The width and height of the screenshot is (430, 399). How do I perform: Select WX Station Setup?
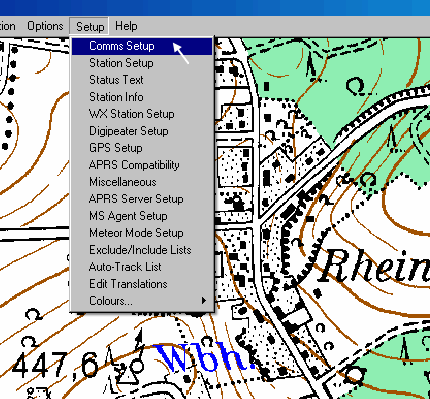(x=142, y=114)
